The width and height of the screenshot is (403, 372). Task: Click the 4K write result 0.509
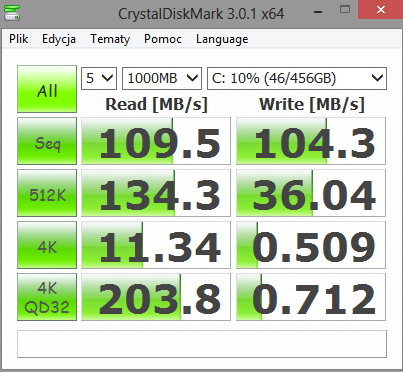coord(311,245)
